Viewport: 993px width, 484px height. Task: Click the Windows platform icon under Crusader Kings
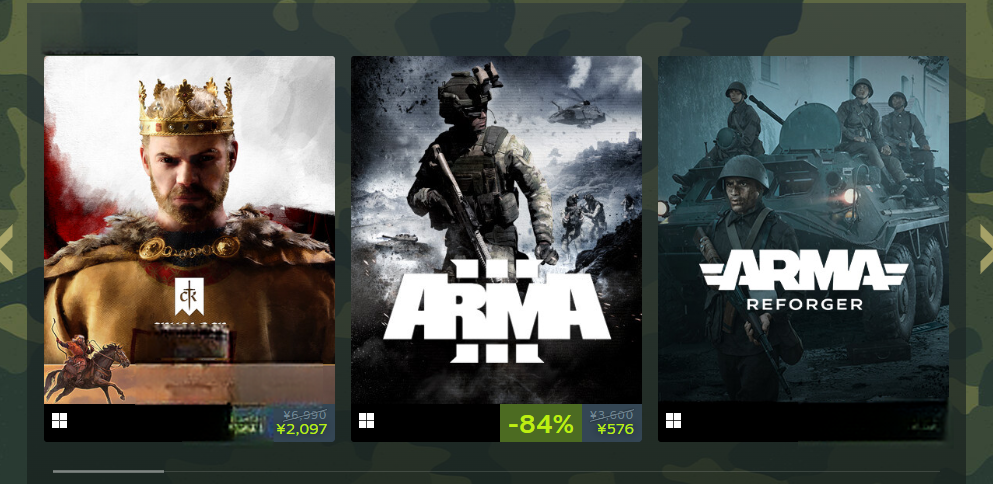60,421
